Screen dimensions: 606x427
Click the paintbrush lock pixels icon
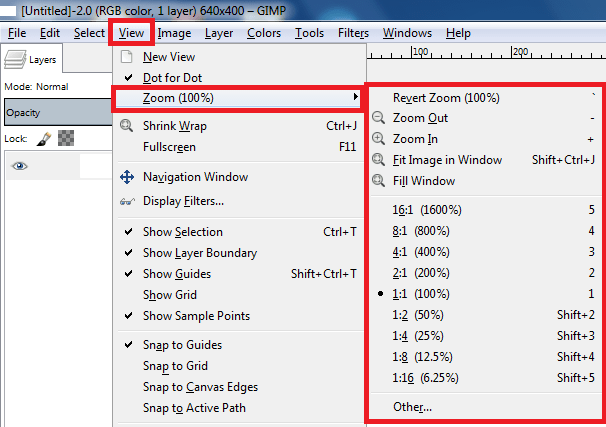(x=44, y=138)
